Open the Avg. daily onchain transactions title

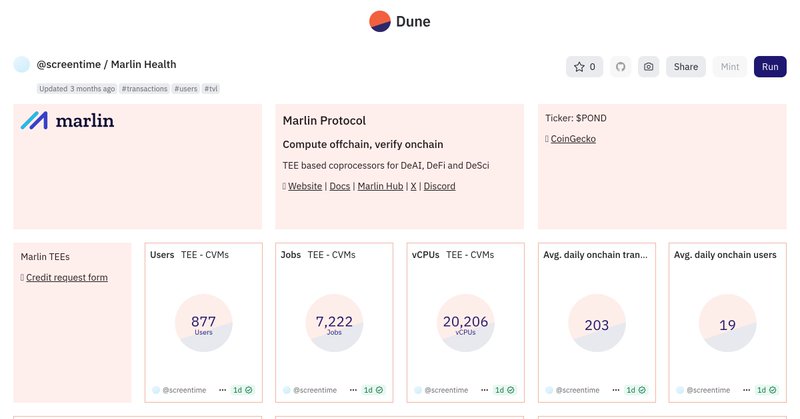pos(595,255)
